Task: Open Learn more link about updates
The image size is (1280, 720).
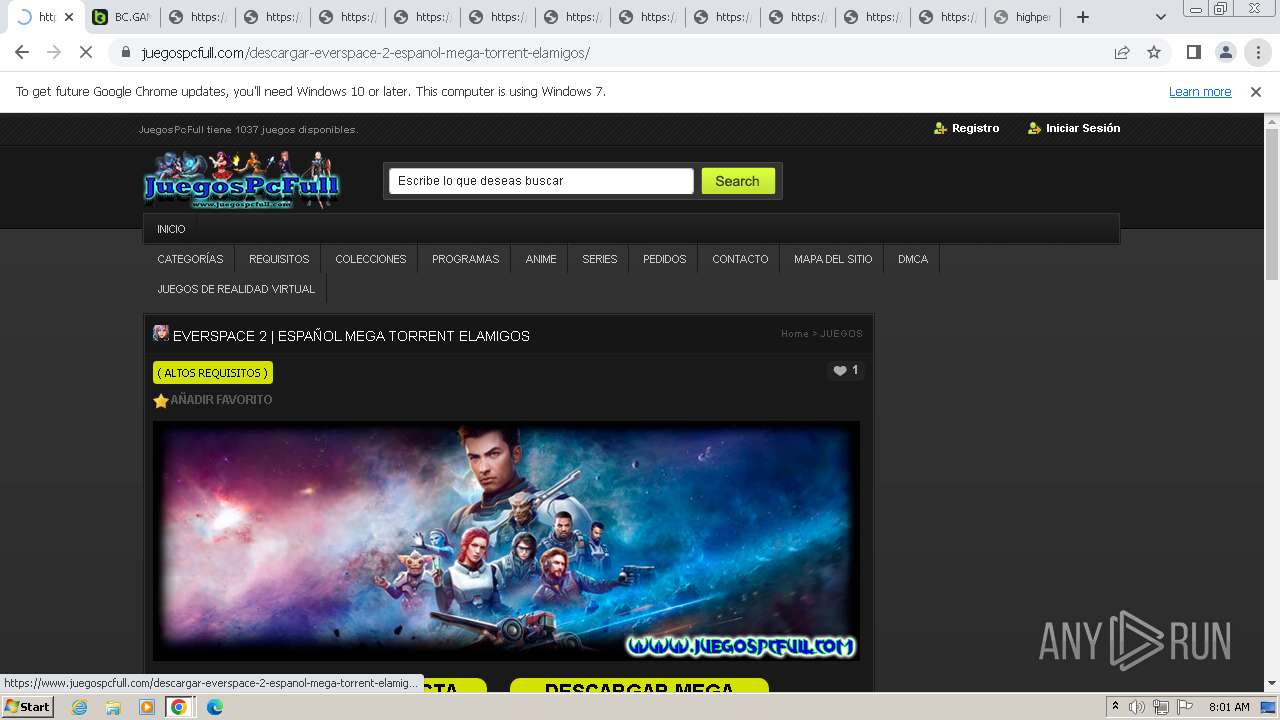Action: pos(1200,91)
